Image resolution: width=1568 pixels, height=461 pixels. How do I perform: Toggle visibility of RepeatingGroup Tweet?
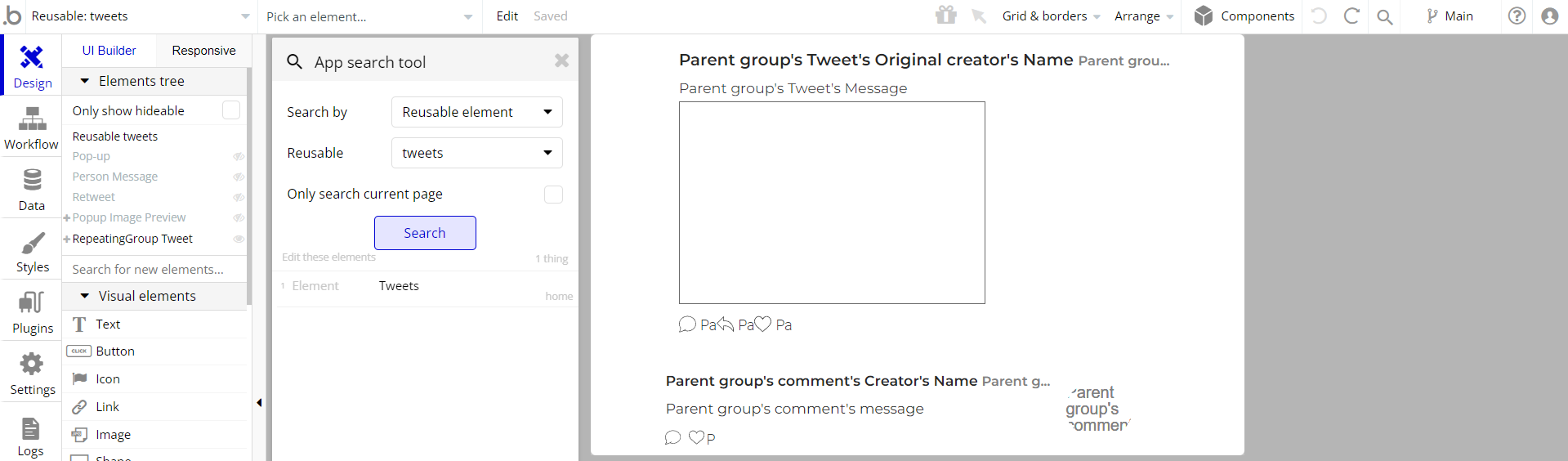pyautogui.click(x=239, y=239)
